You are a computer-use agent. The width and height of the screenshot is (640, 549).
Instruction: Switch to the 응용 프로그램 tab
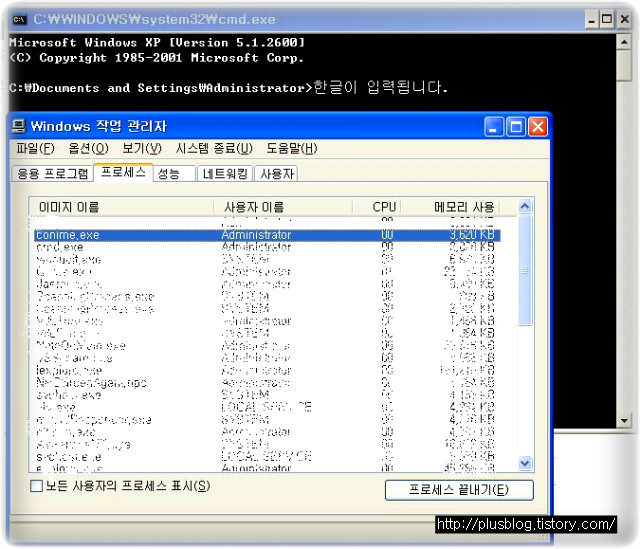(x=53, y=174)
